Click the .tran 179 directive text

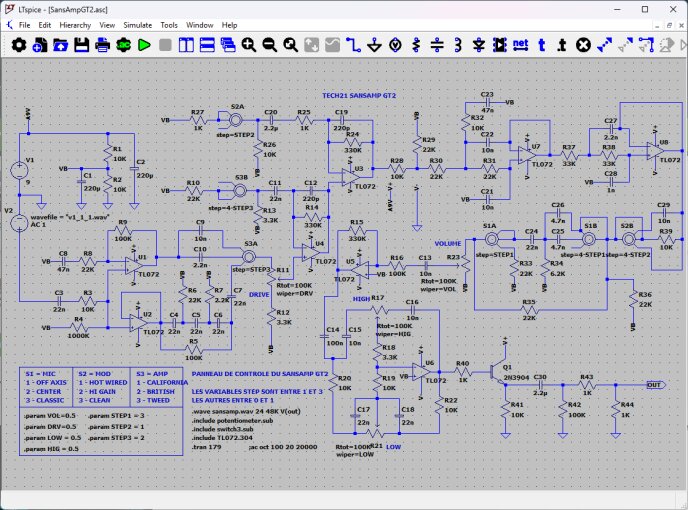[207, 447]
